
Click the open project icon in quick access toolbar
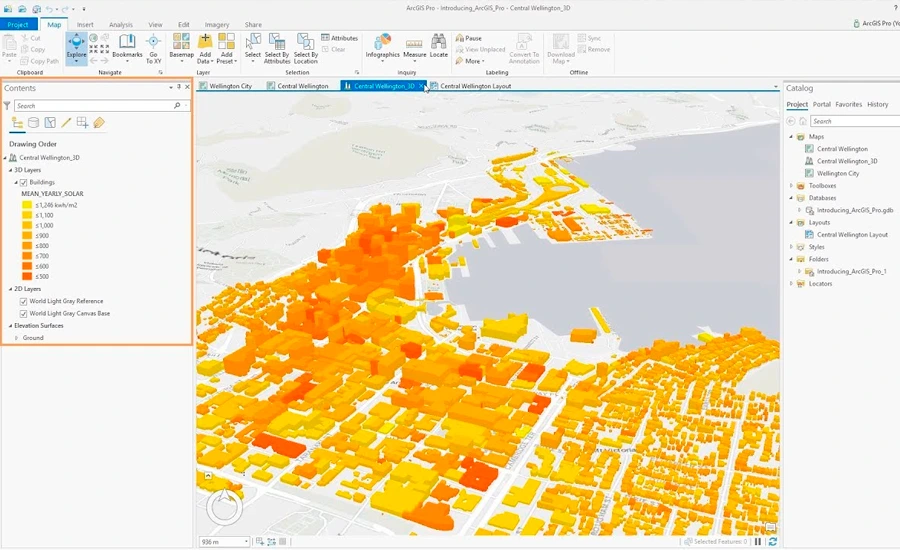tap(22, 9)
